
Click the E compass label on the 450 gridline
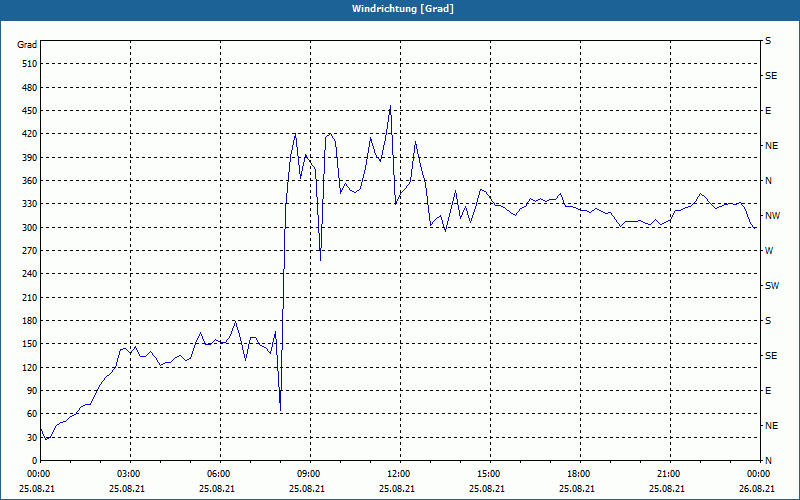pos(768,111)
